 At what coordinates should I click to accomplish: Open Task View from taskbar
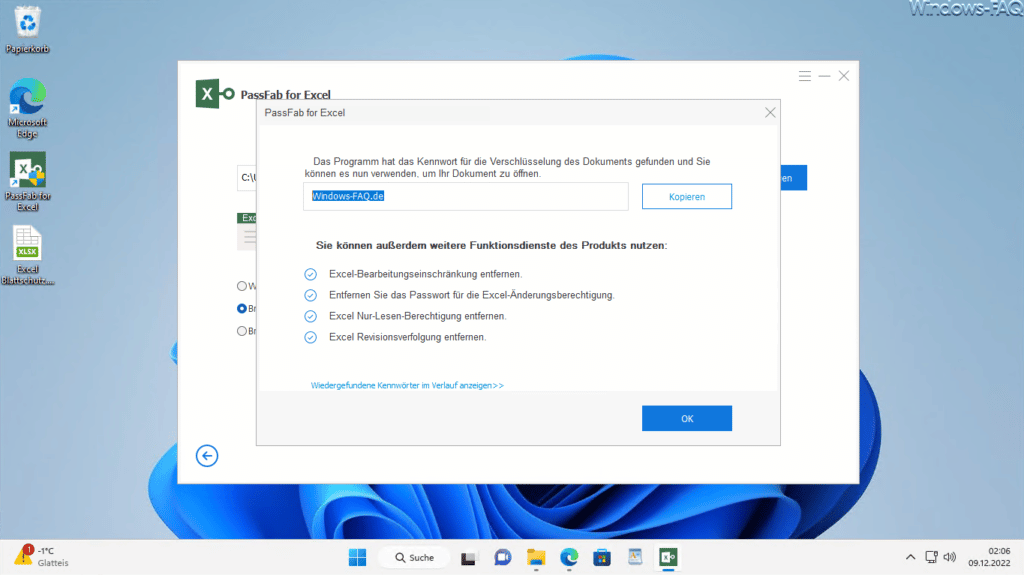pos(468,558)
